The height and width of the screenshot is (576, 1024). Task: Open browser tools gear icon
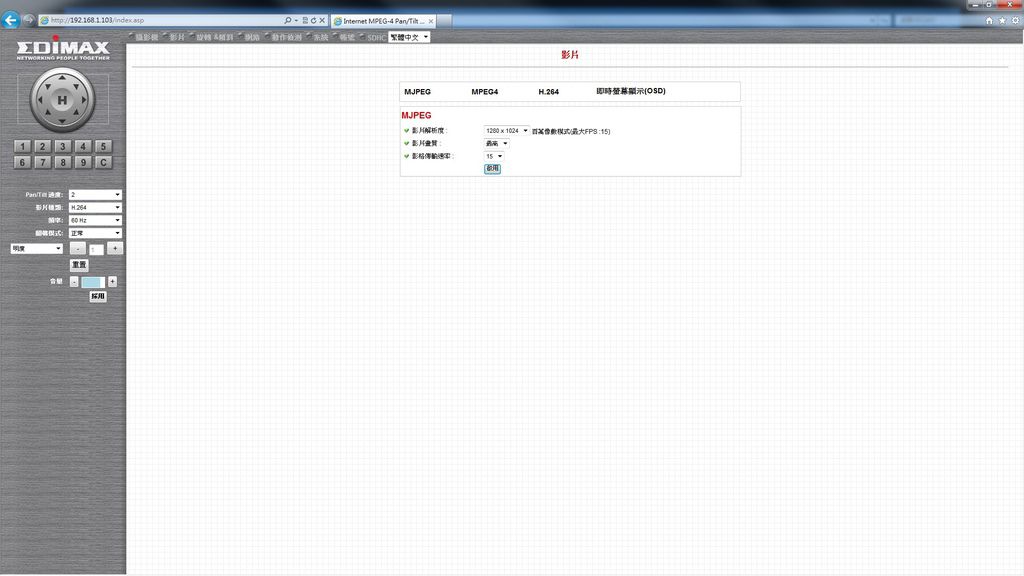coord(1015,20)
